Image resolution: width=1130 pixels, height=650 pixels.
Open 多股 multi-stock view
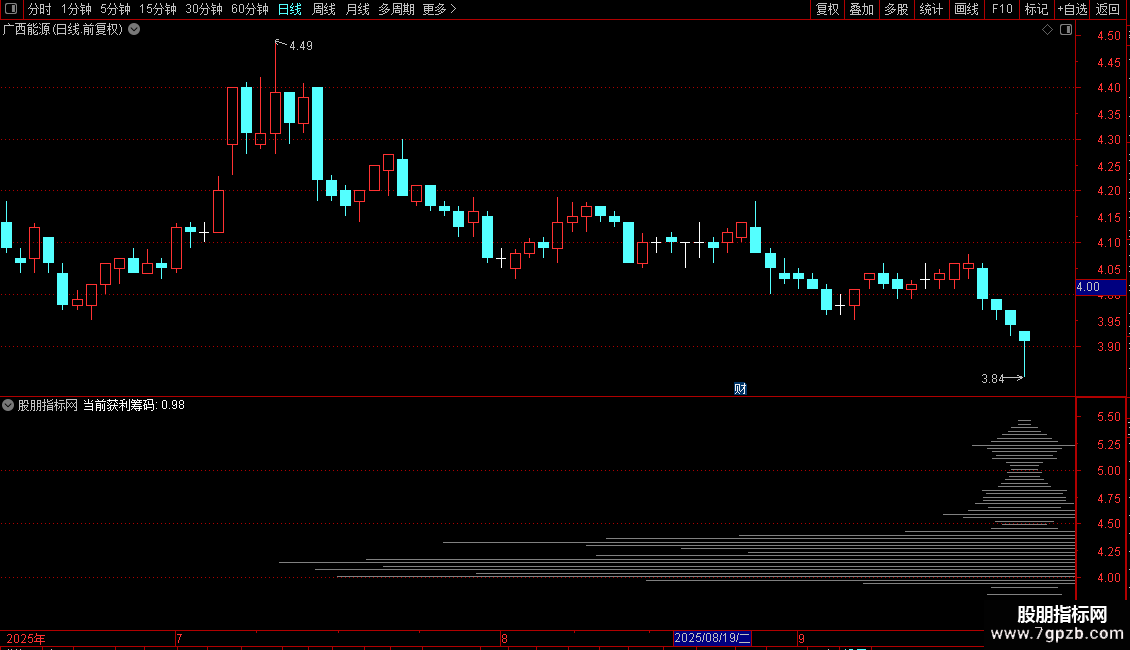896,9
